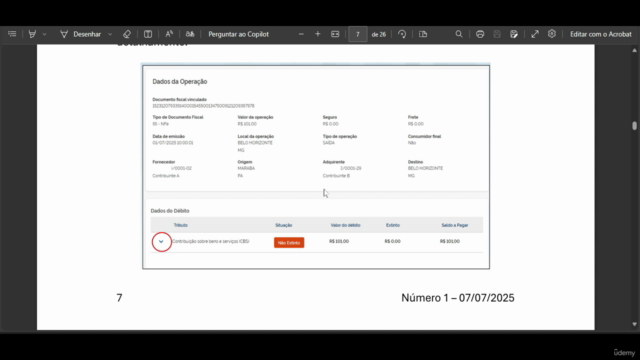Rotate the page
The height and width of the screenshot is (360, 640).
tap(402, 34)
